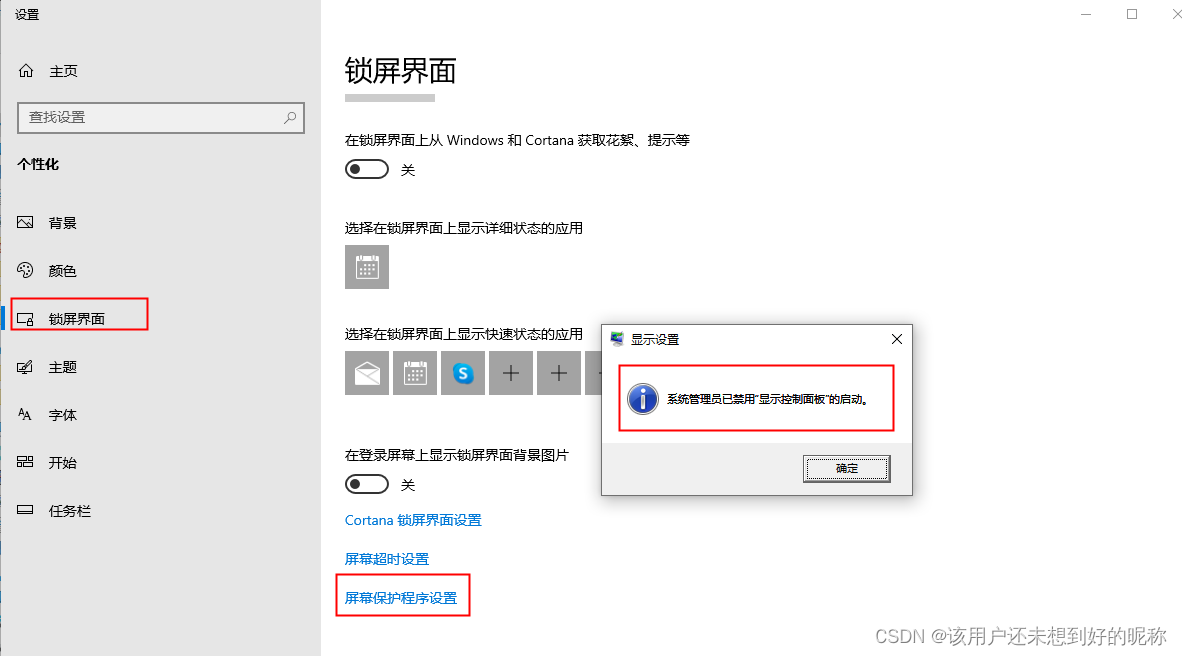Focus the 查找设置 search field

pyautogui.click(x=161, y=118)
